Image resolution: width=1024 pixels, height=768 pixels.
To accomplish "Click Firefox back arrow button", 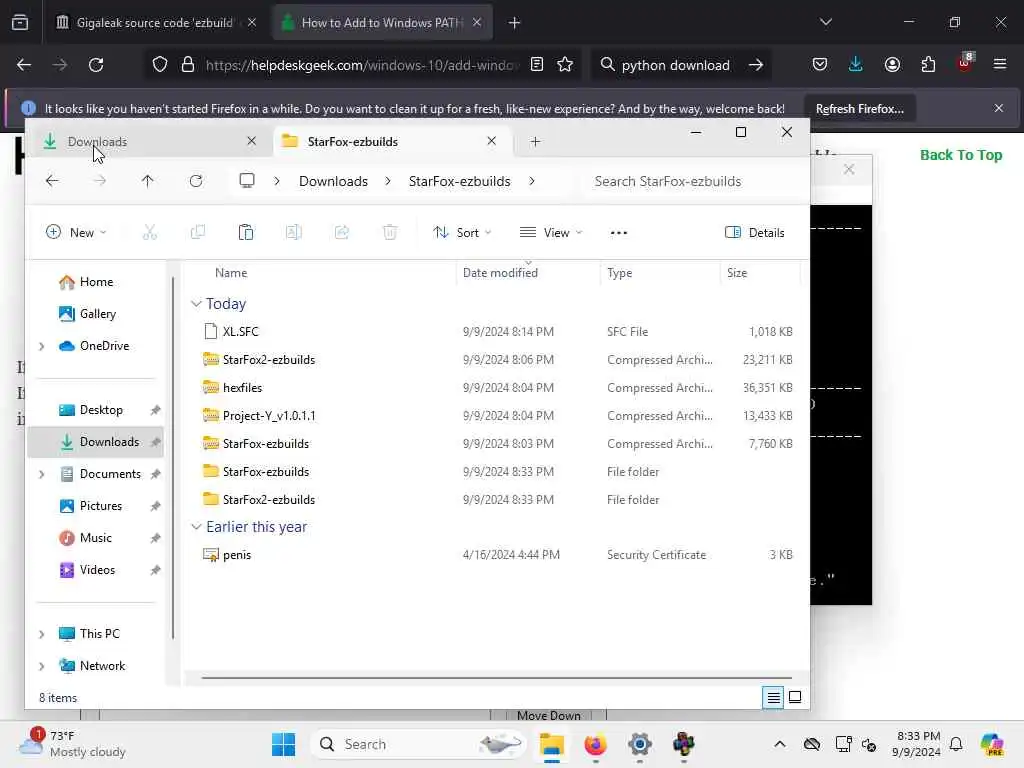I will (x=24, y=65).
